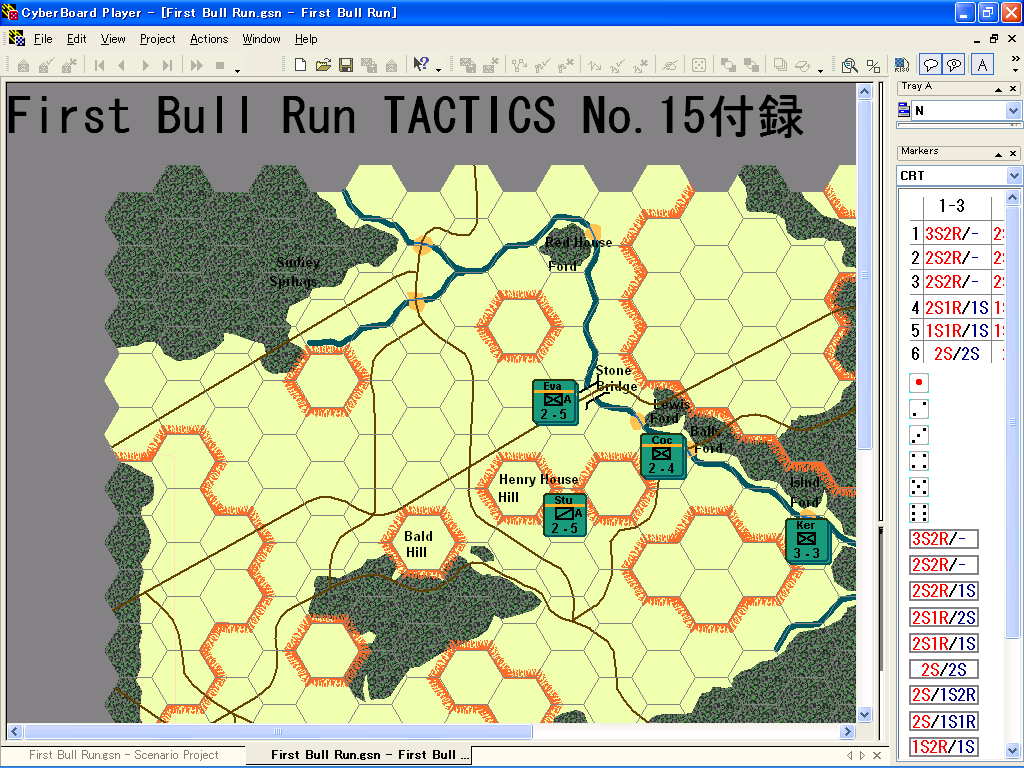Image resolution: width=1024 pixels, height=768 pixels.
Task: Jump to last move in playback
Action: (168, 65)
